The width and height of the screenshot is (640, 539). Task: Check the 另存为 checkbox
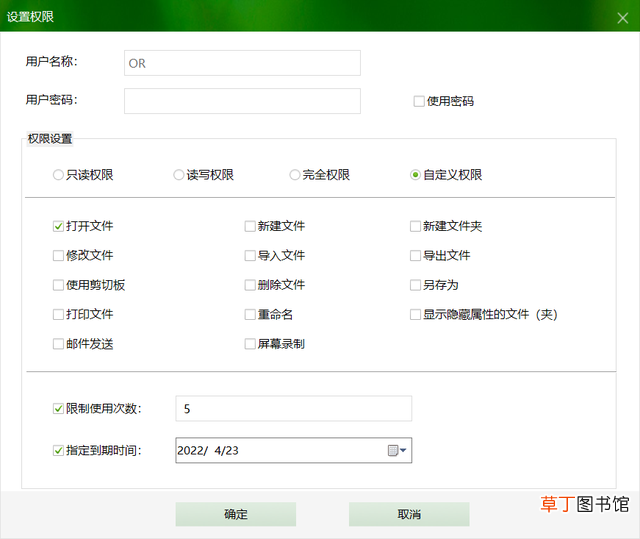tap(415, 285)
